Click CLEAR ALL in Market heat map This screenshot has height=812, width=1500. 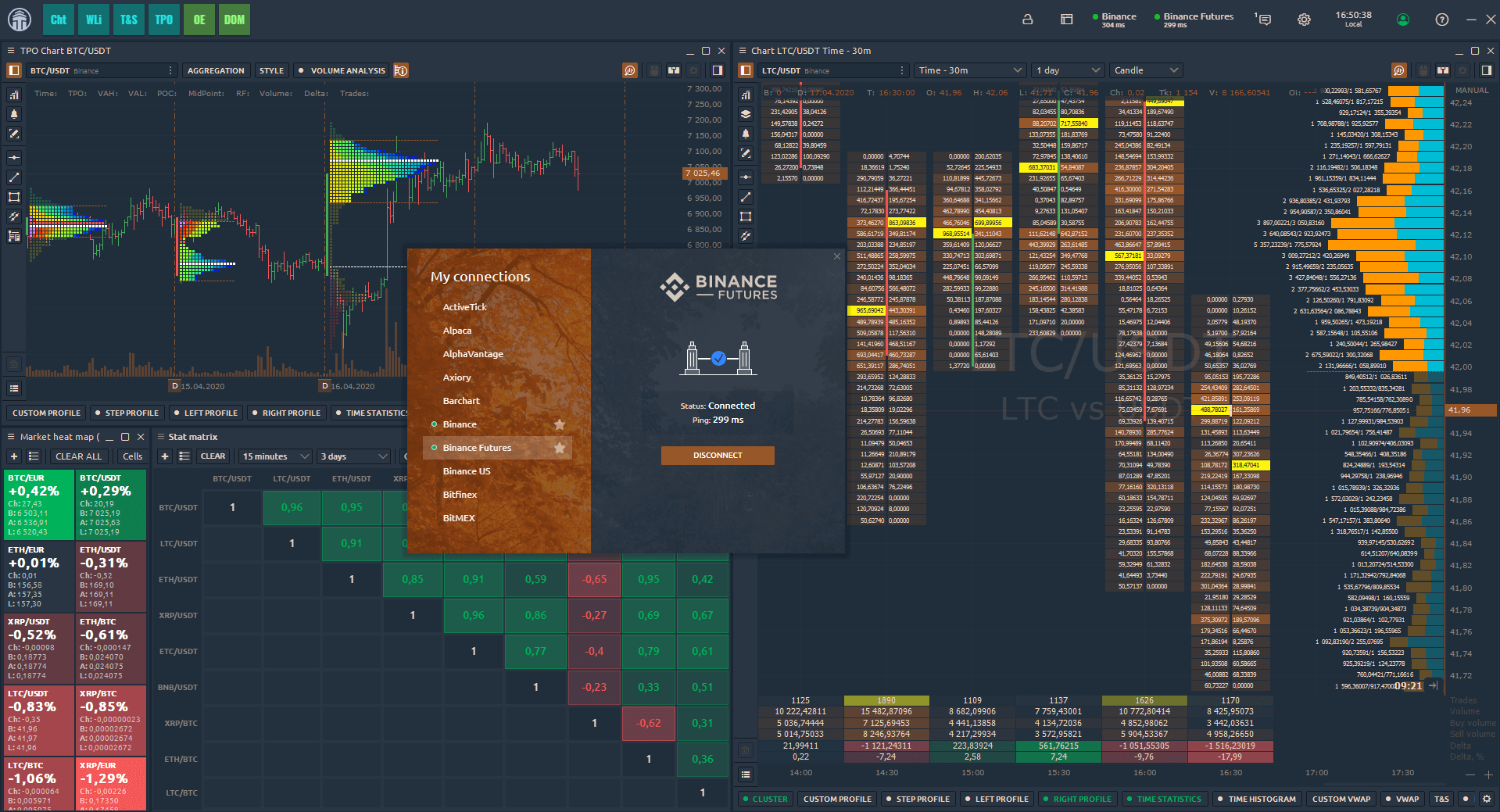78,456
